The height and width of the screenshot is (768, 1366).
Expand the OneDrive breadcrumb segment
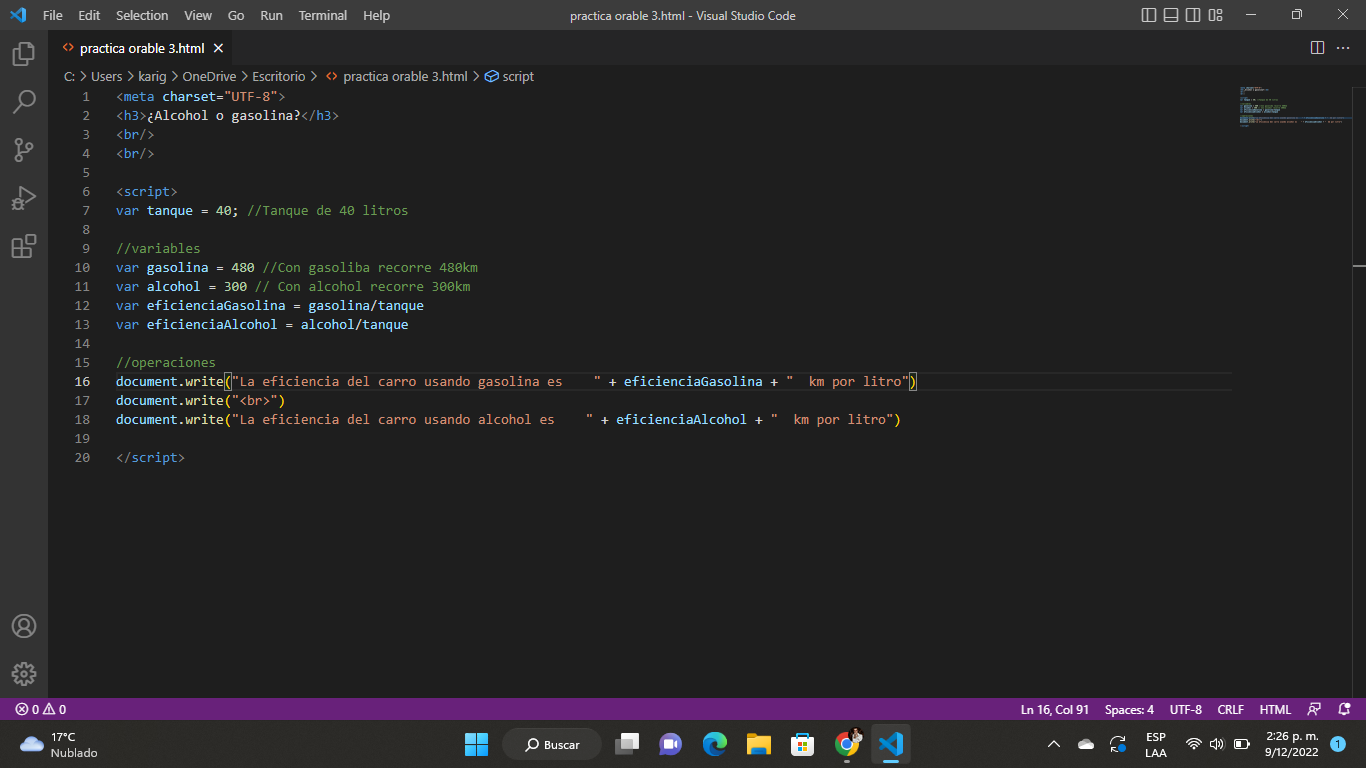coord(210,76)
